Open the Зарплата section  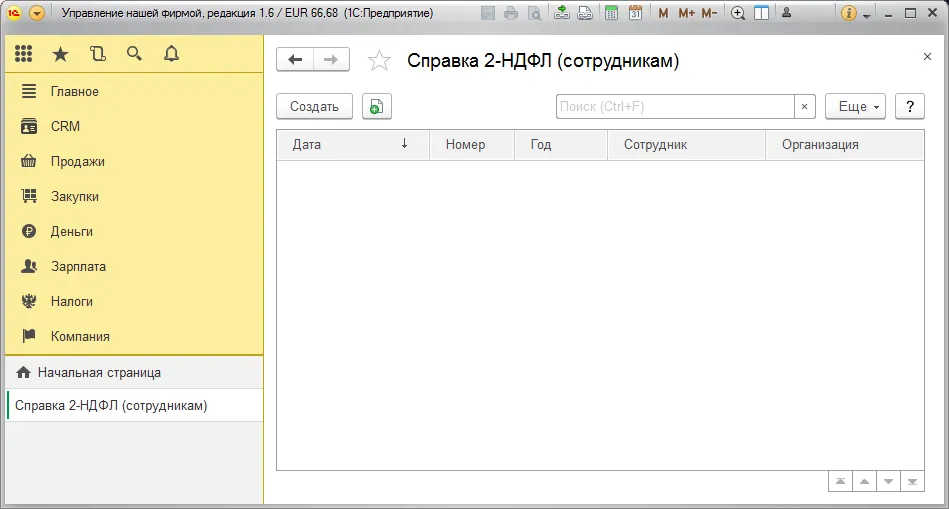click(78, 267)
